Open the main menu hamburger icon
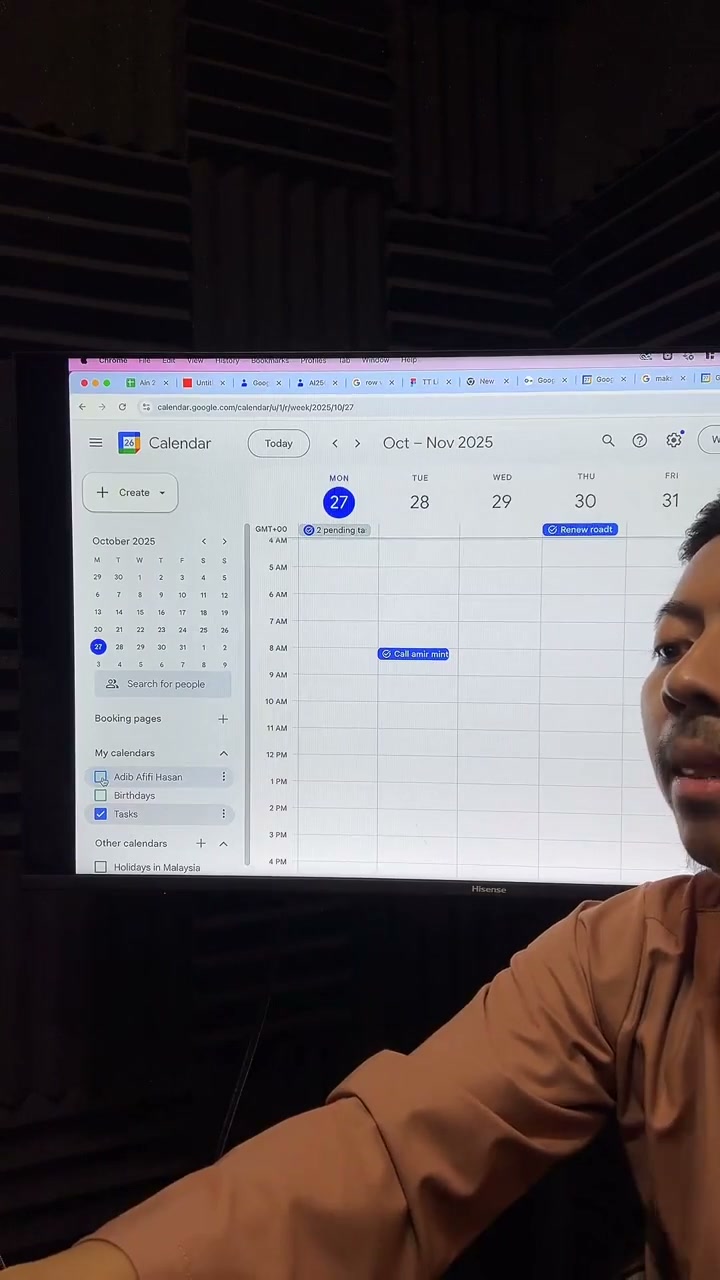The height and width of the screenshot is (1280, 720). pos(96,443)
